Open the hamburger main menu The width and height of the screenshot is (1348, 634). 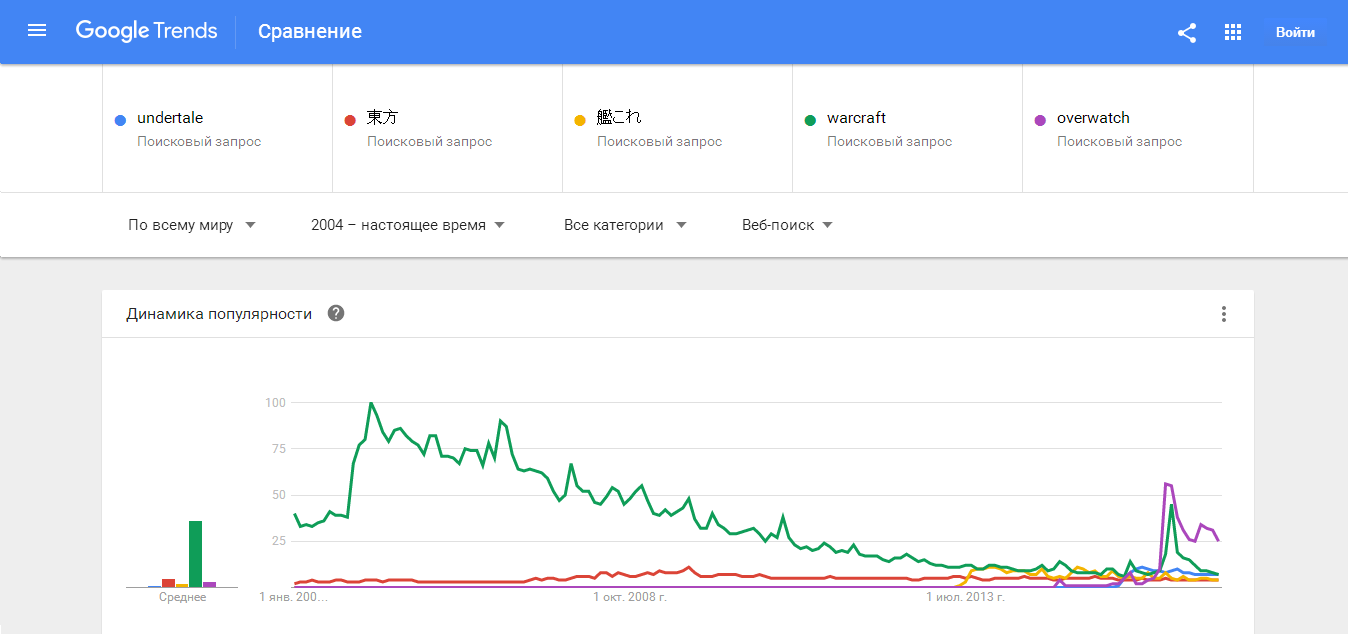tap(37, 31)
